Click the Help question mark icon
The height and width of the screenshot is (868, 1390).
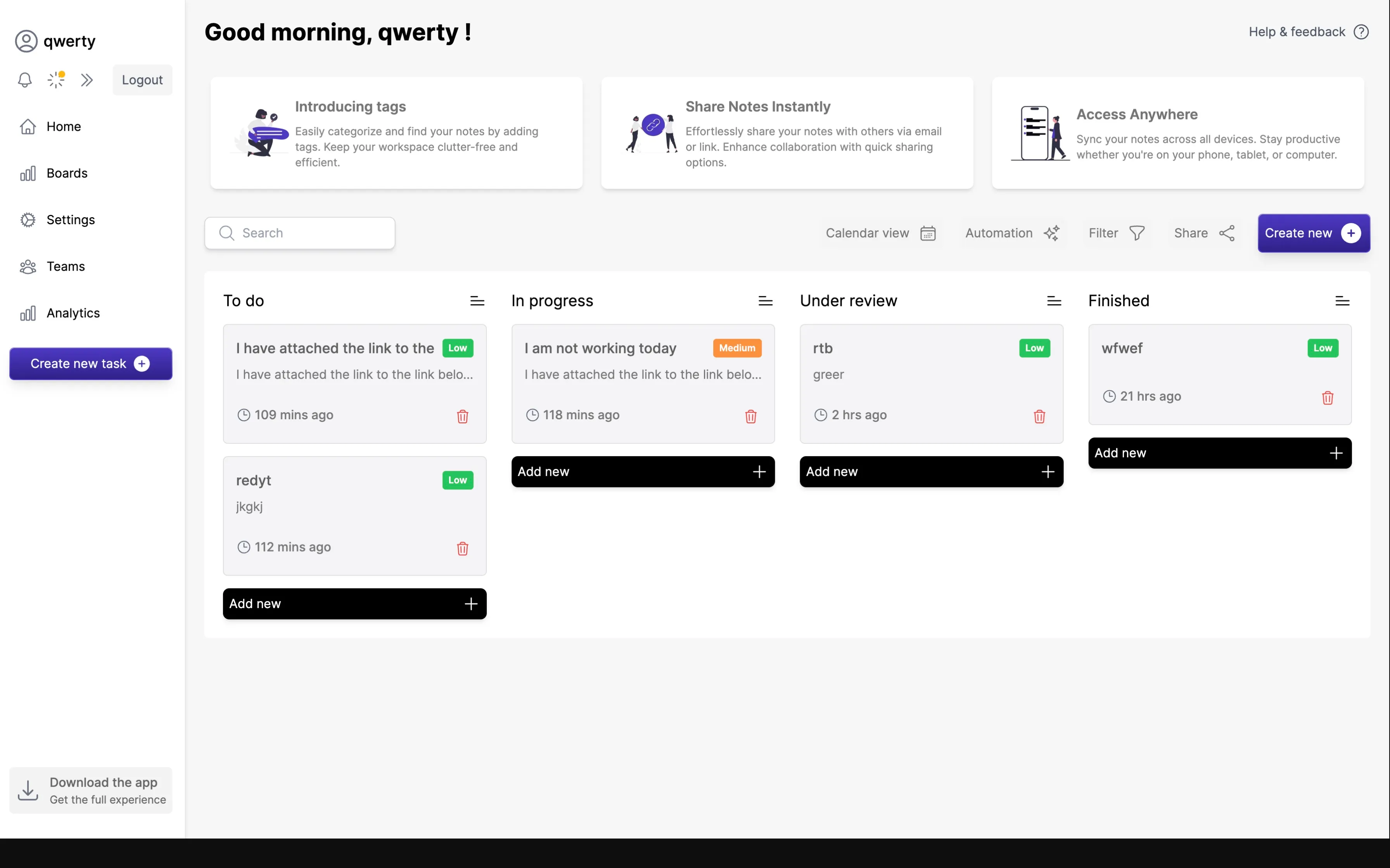click(1361, 31)
